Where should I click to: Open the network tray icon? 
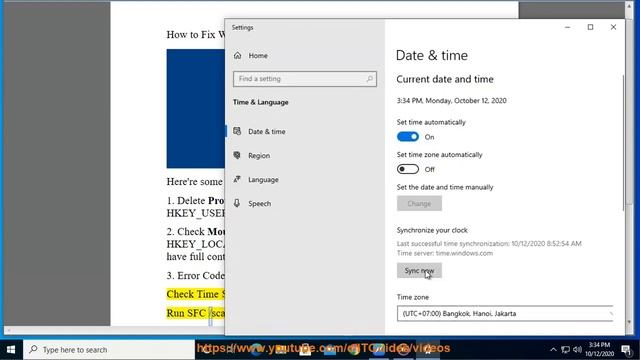(x=565, y=349)
